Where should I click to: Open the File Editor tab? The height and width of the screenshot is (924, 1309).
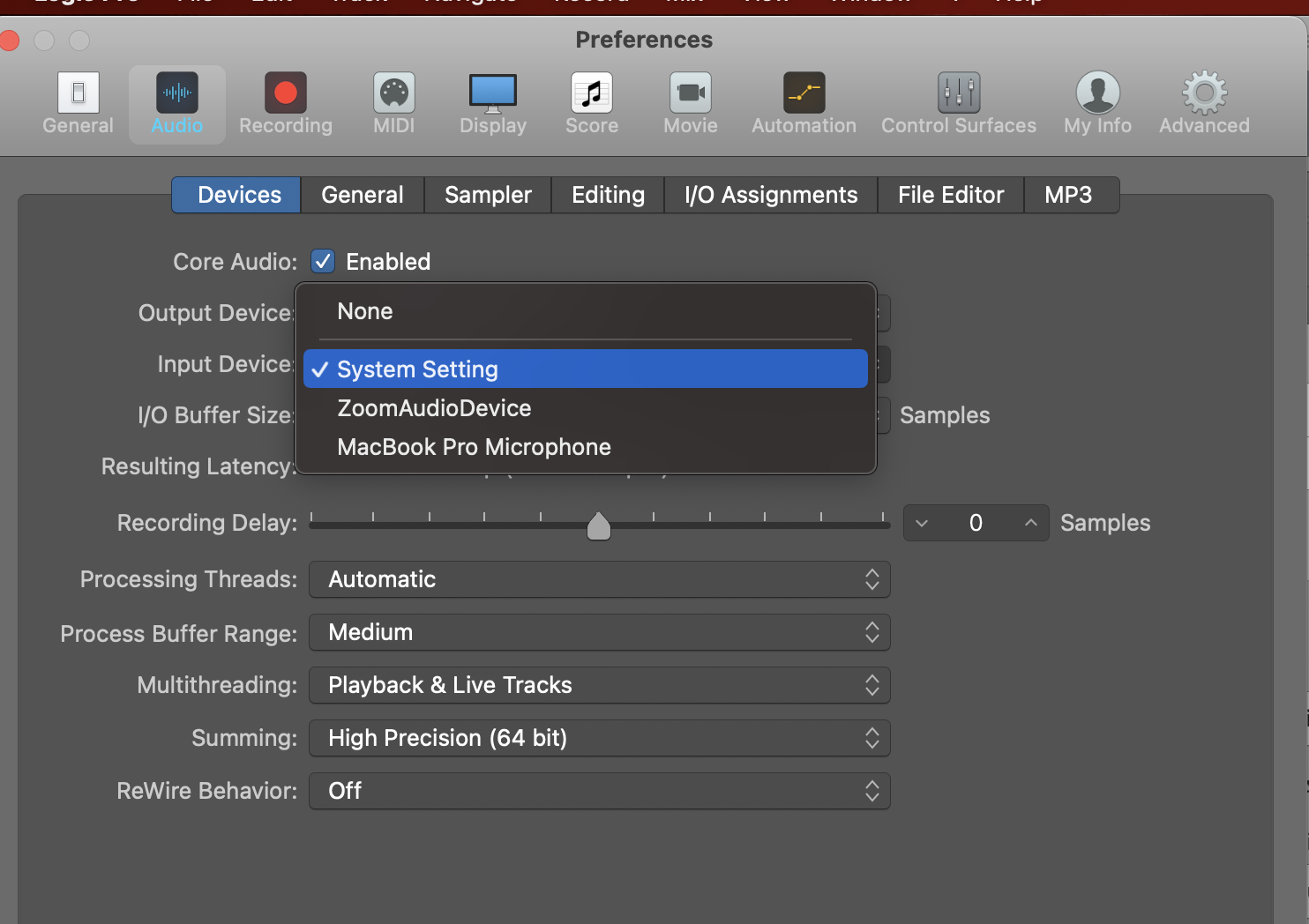[x=950, y=195]
